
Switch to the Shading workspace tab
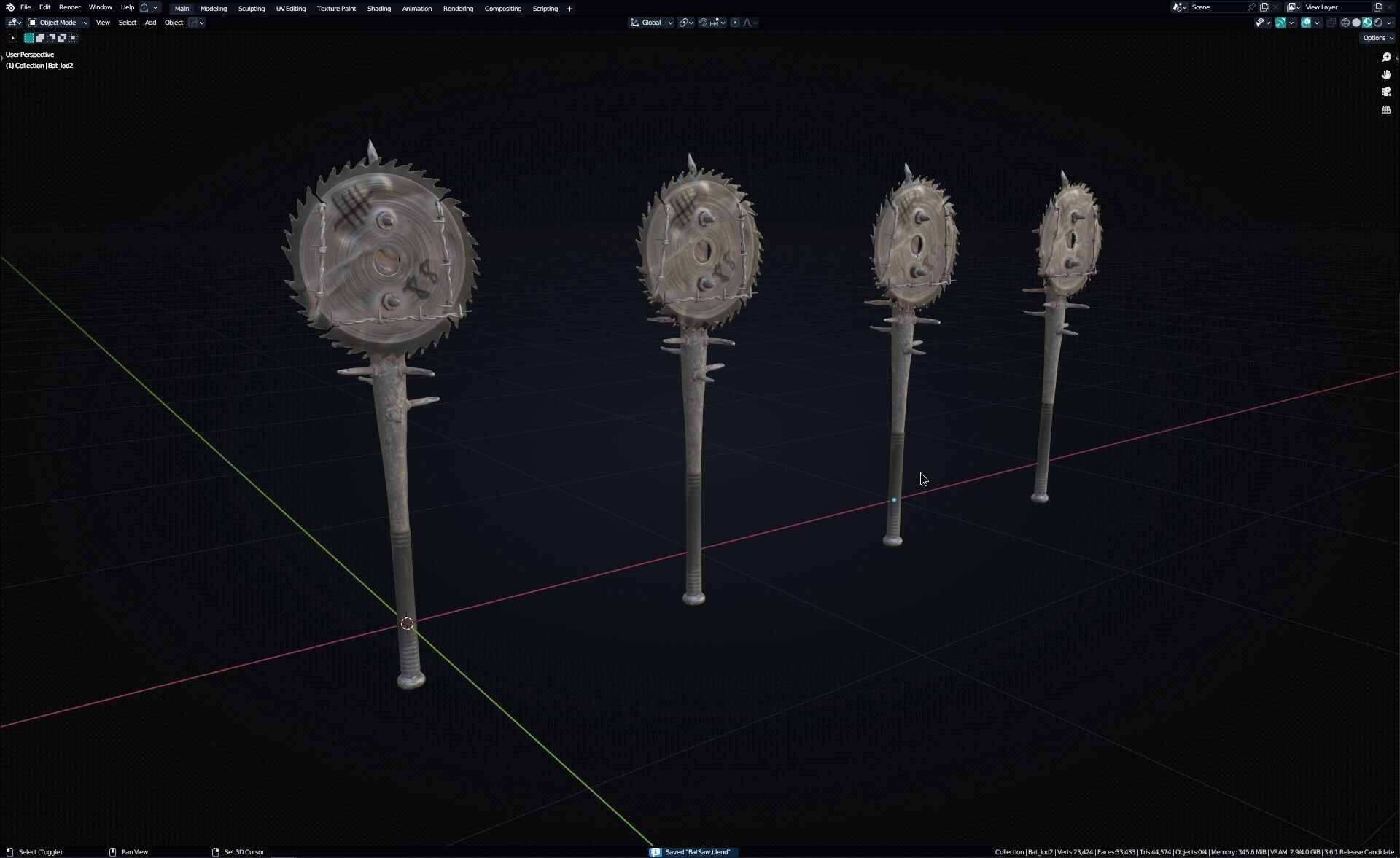(x=379, y=9)
